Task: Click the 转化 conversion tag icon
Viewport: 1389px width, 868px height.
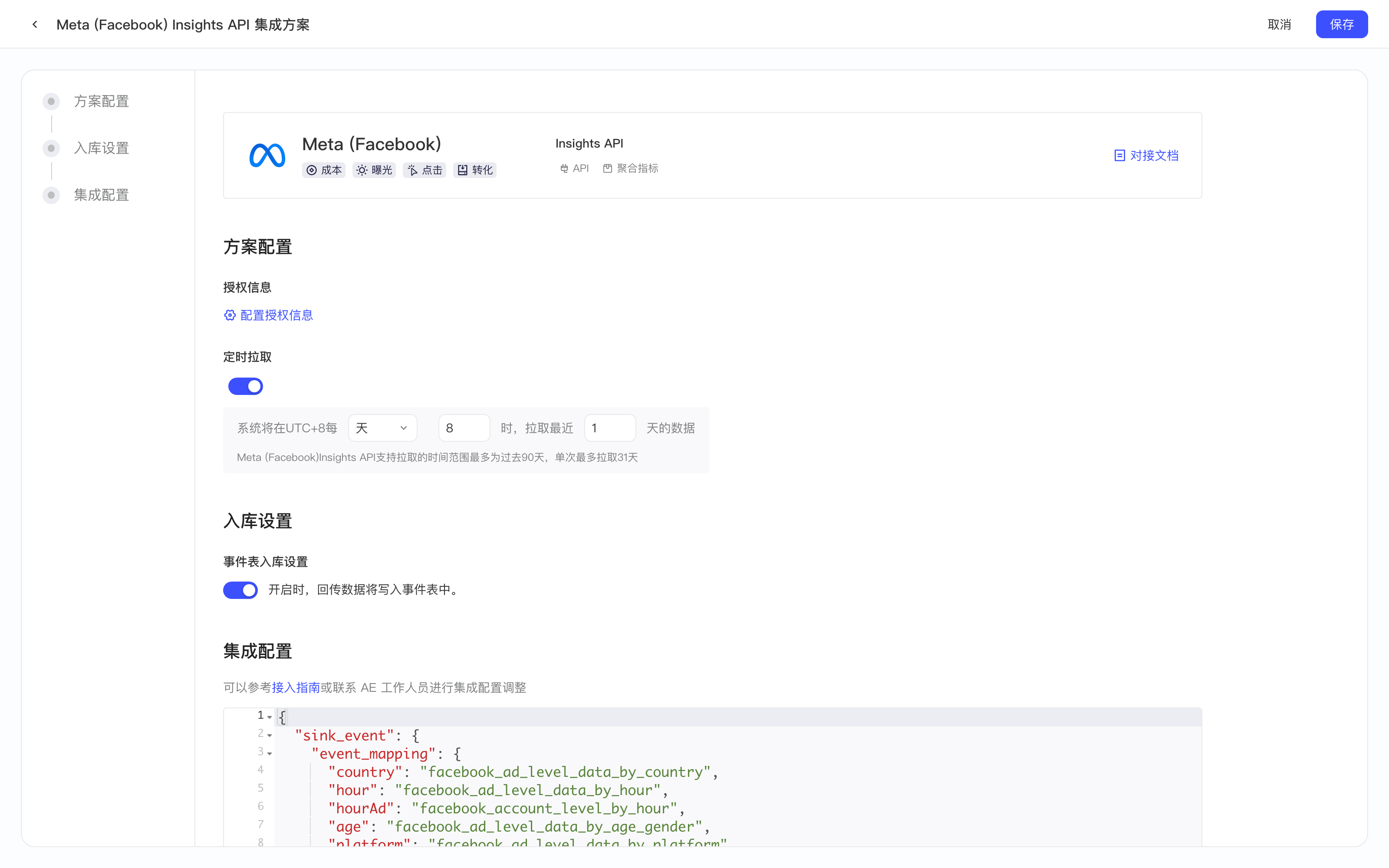Action: coord(463,171)
